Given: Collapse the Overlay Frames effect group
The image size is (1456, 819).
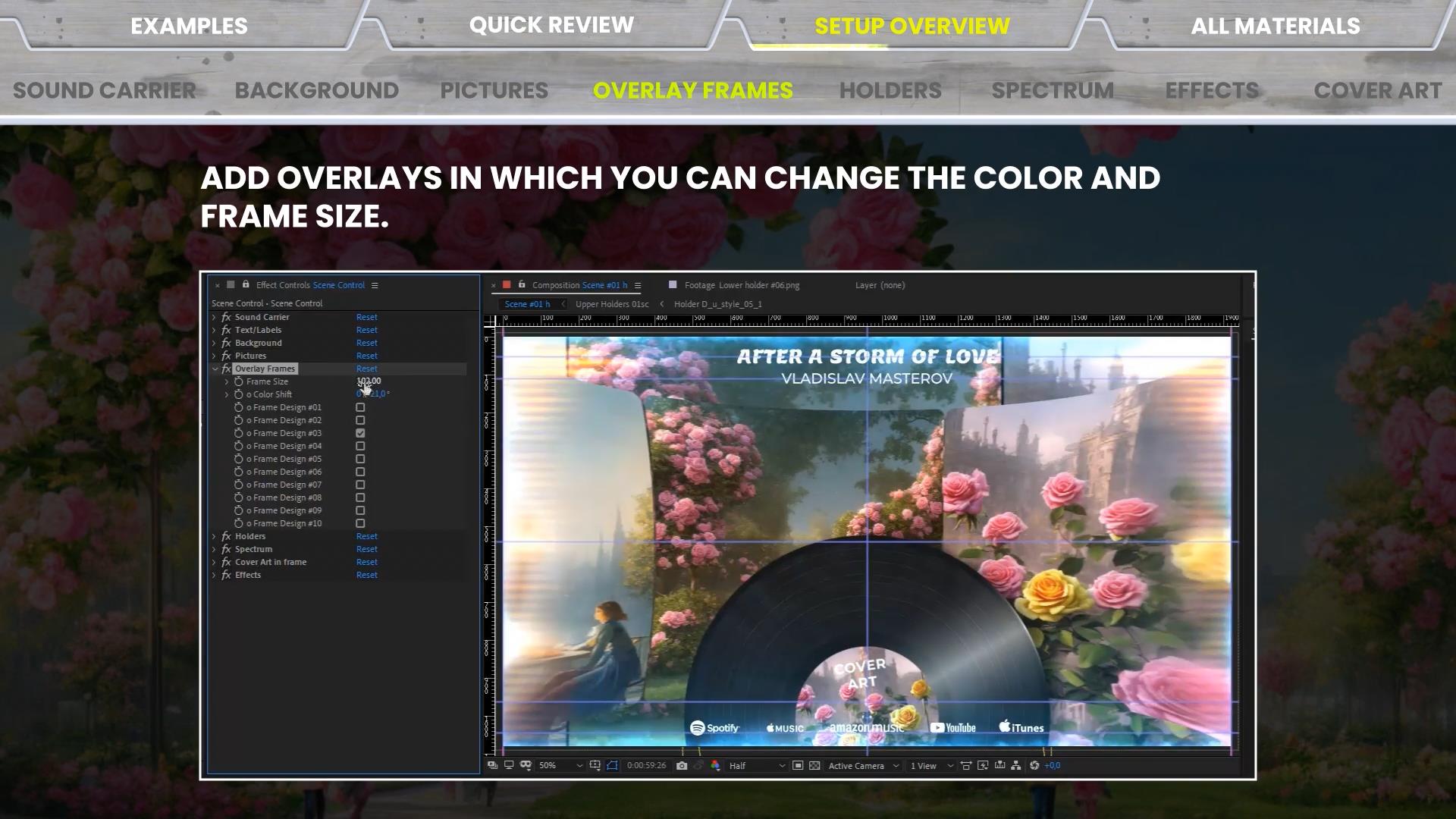Looking at the screenshot, I should (215, 369).
